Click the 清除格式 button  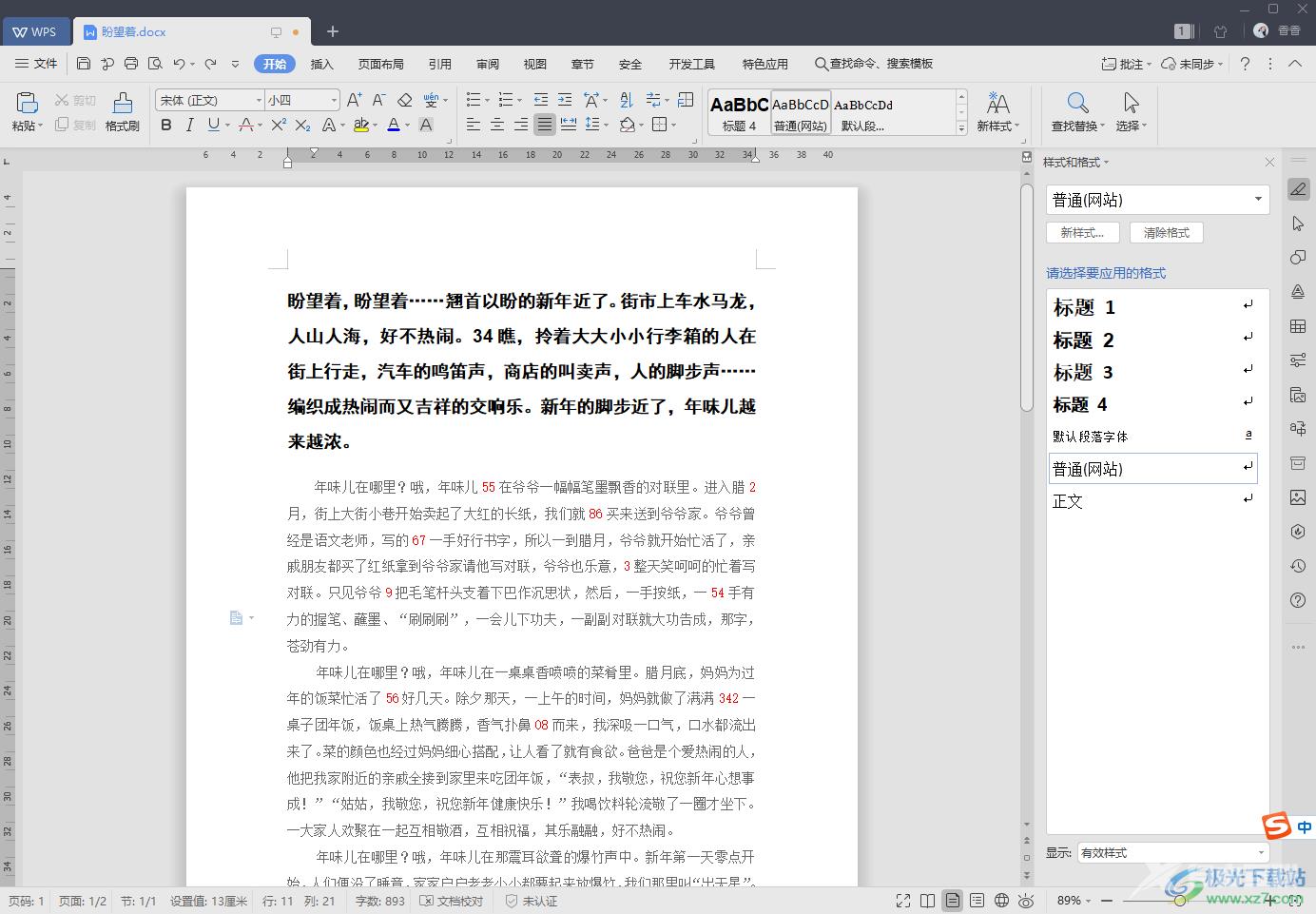pos(1167,232)
